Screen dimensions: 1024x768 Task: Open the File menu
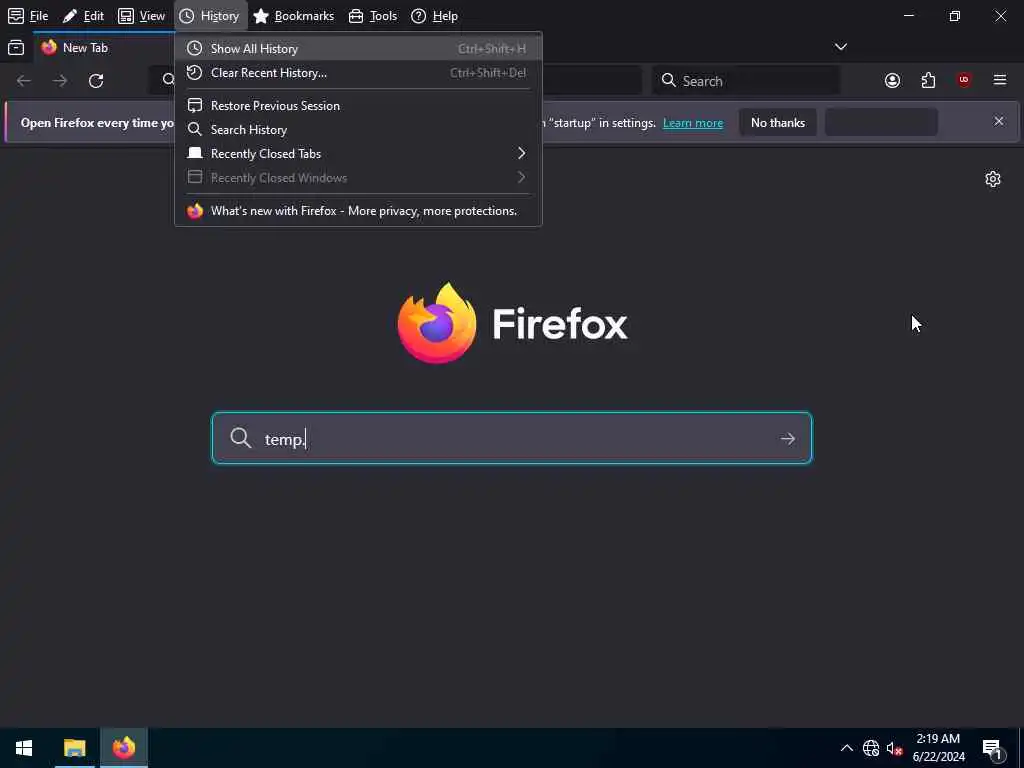click(x=28, y=16)
